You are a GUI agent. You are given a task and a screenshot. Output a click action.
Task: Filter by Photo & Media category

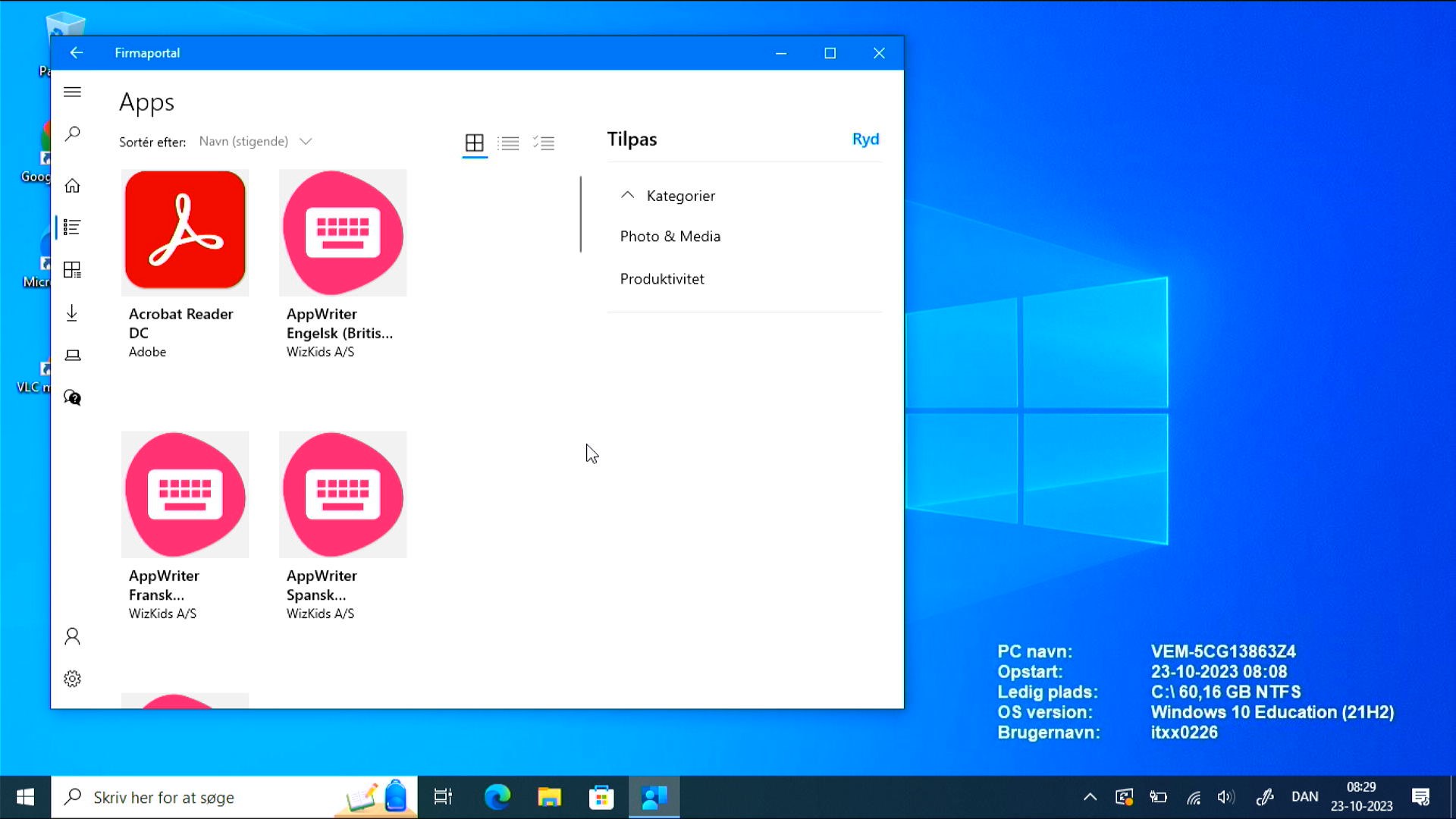click(x=670, y=237)
